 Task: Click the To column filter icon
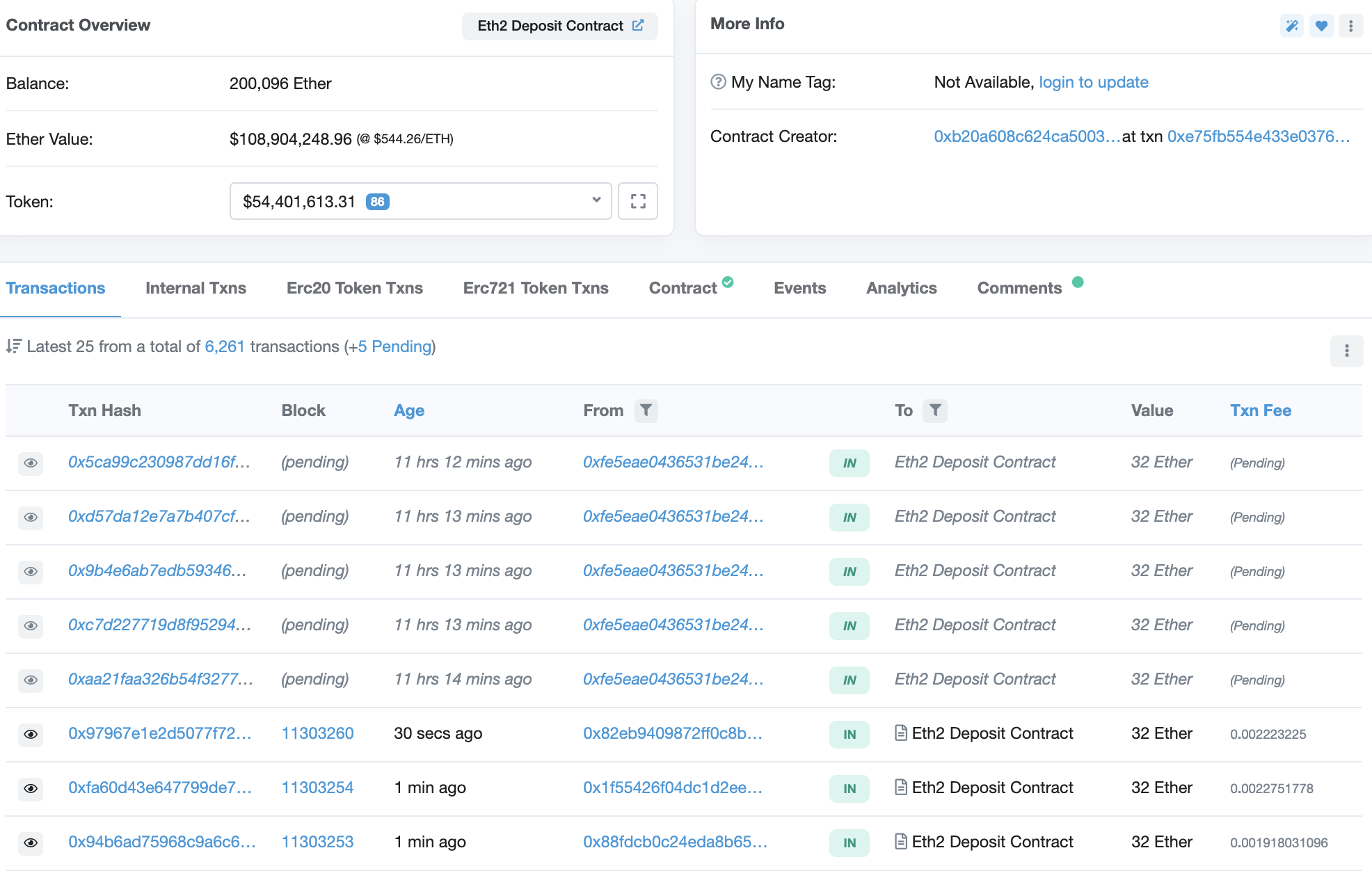pos(935,410)
